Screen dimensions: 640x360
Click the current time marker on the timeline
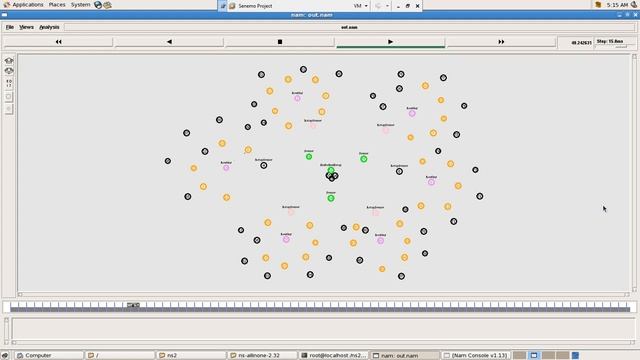133,305
